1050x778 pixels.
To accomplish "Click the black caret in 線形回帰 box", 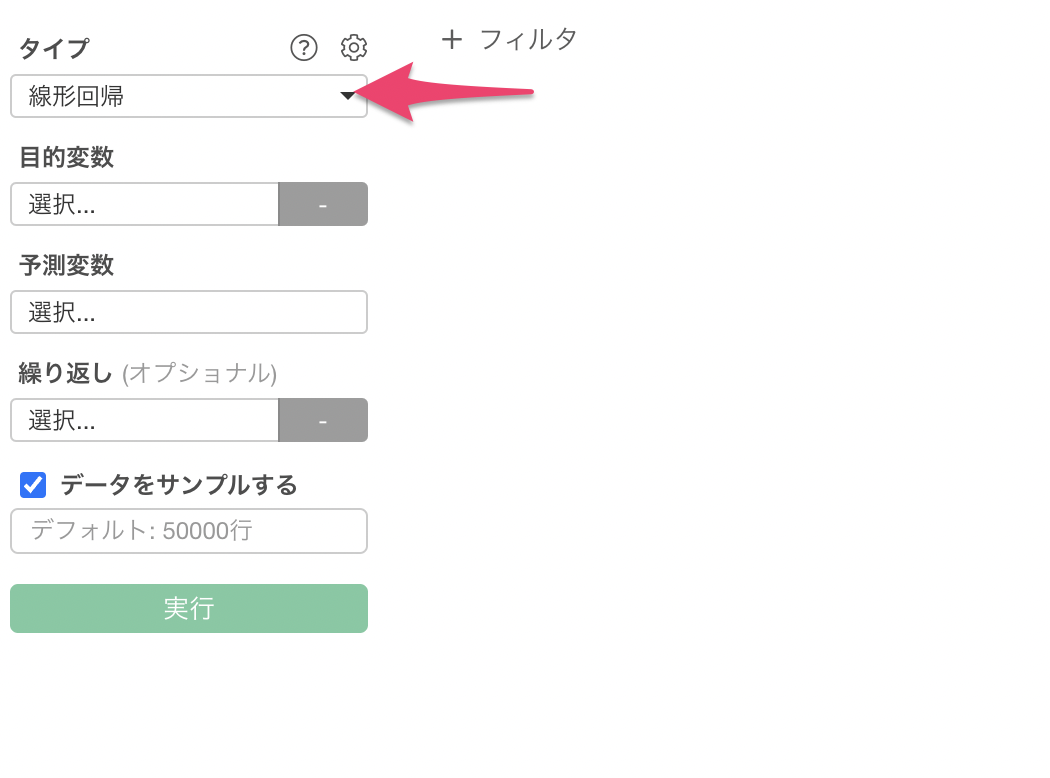I will (x=348, y=96).
